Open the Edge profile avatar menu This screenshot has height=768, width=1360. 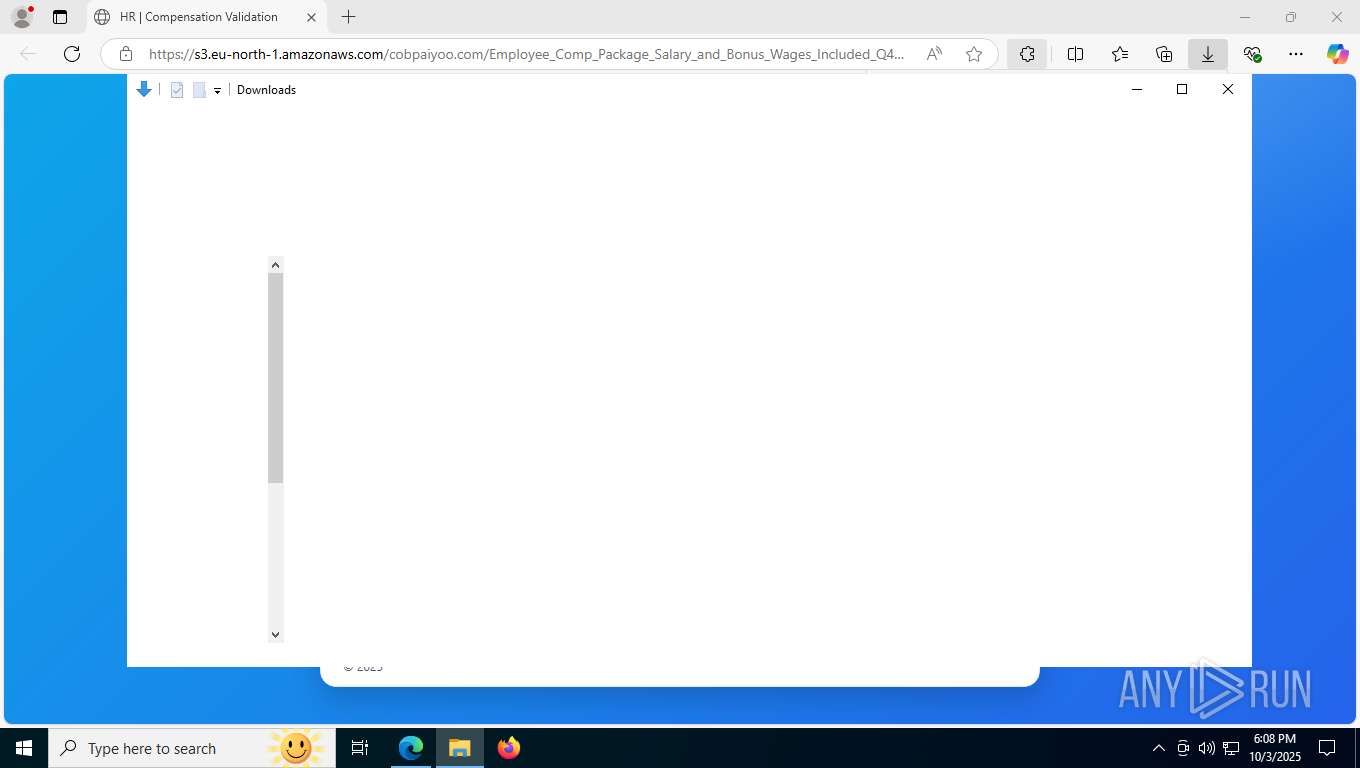[x=22, y=17]
